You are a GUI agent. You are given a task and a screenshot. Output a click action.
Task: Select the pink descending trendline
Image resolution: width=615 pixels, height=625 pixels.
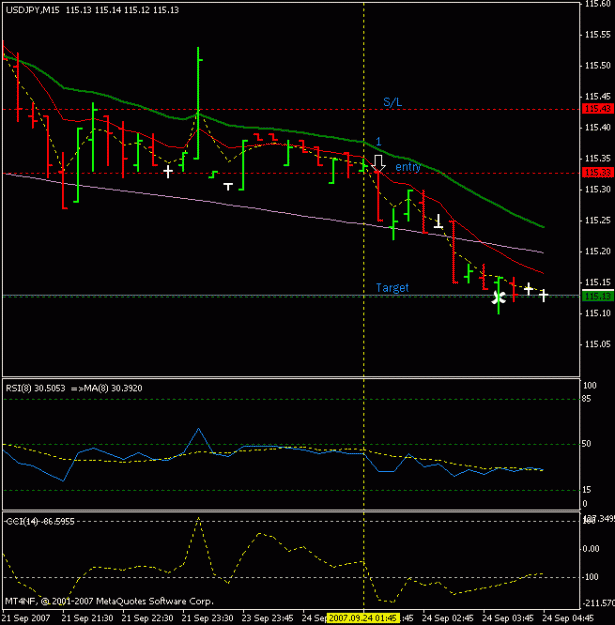click(273, 211)
